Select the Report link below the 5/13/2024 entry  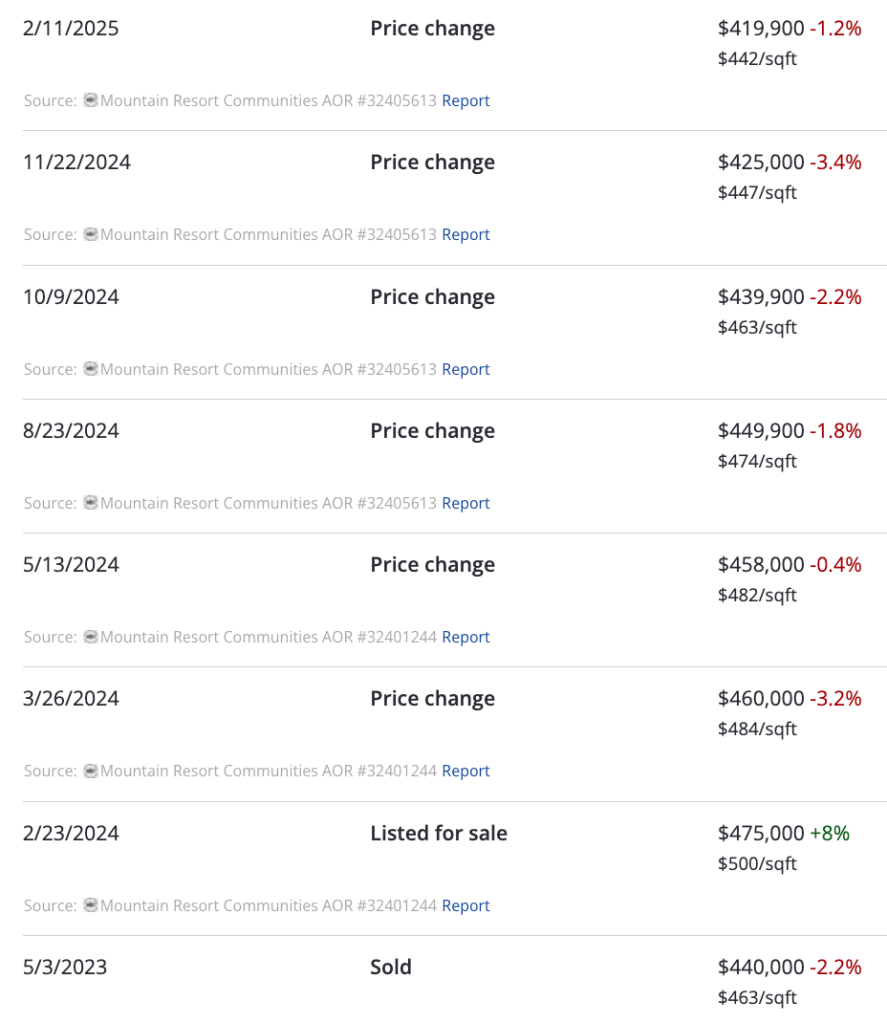[465, 637]
